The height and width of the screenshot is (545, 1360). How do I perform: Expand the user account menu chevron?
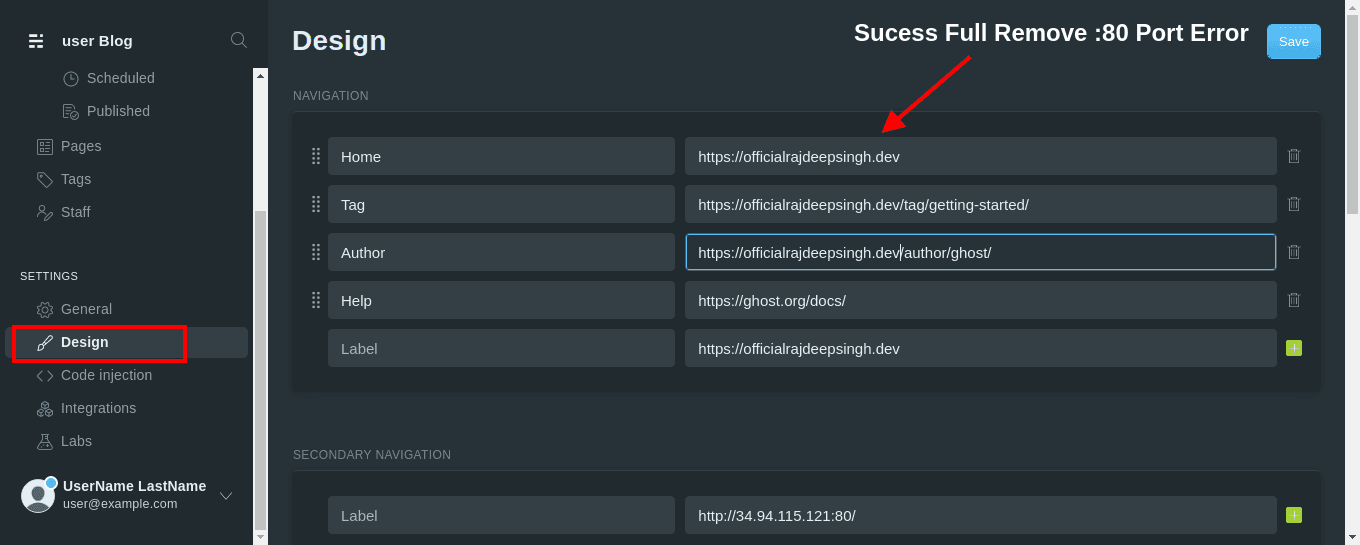click(x=226, y=495)
